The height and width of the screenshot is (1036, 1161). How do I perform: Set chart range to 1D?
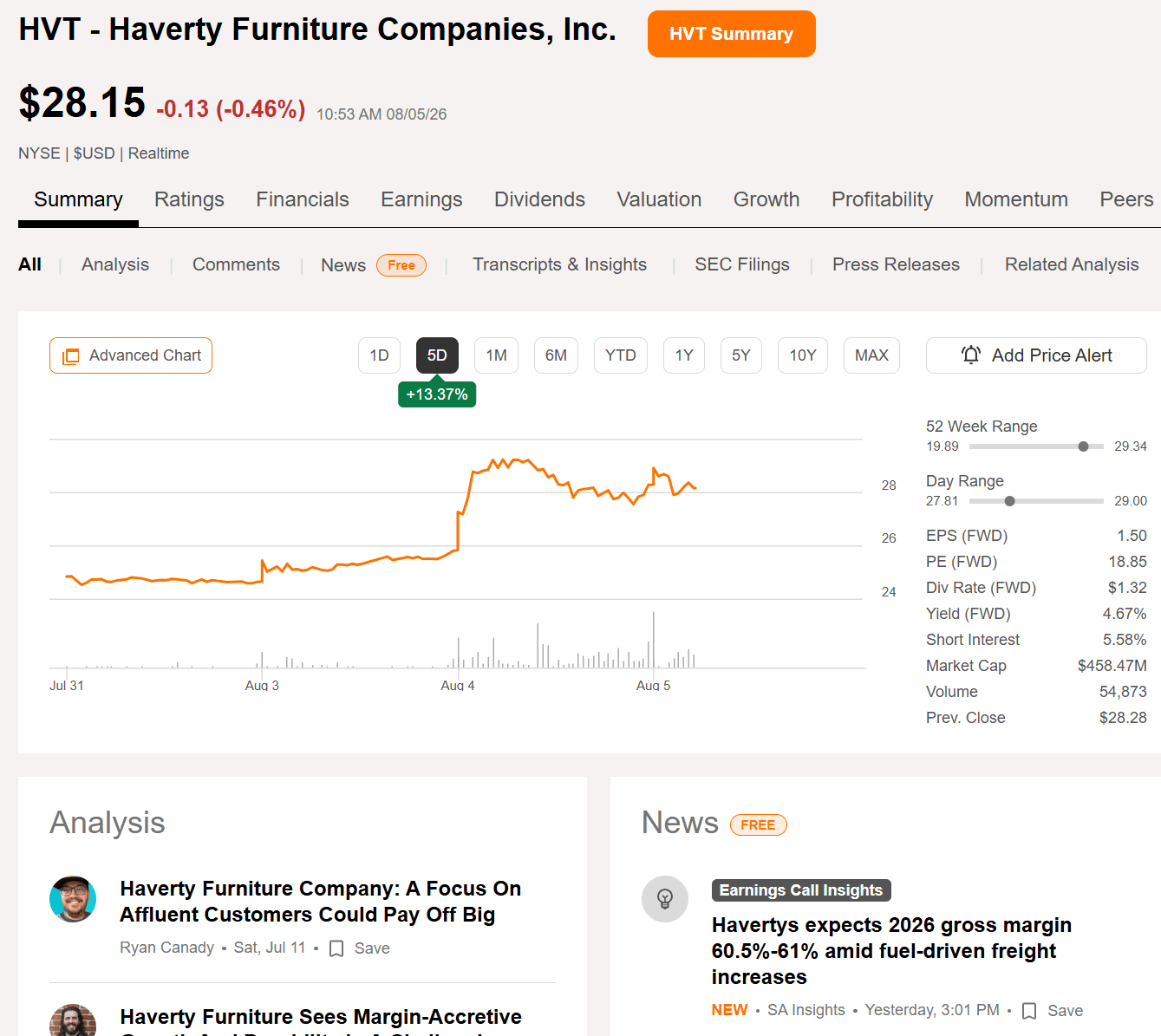379,355
